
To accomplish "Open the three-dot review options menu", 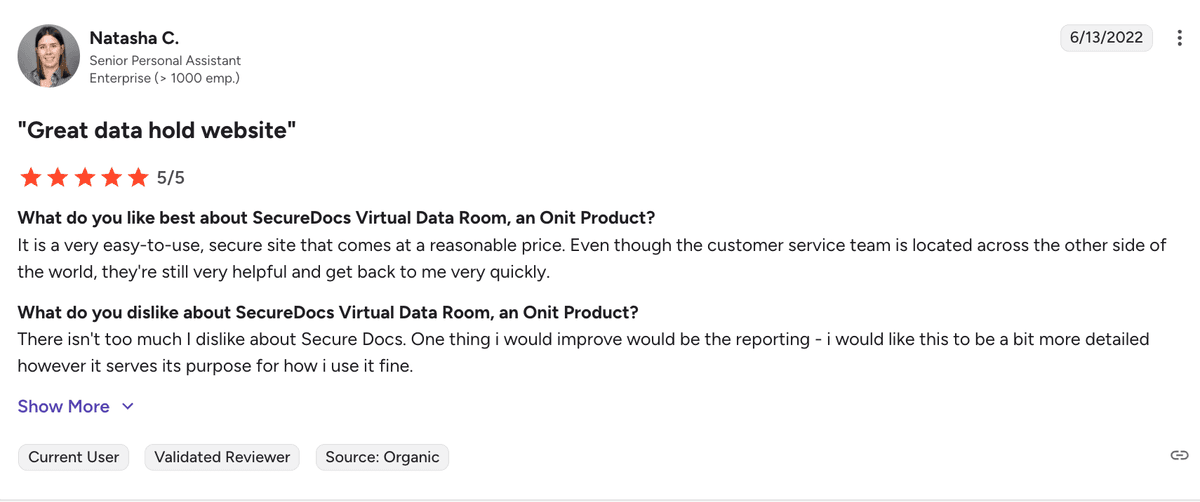I will pos(1178,39).
